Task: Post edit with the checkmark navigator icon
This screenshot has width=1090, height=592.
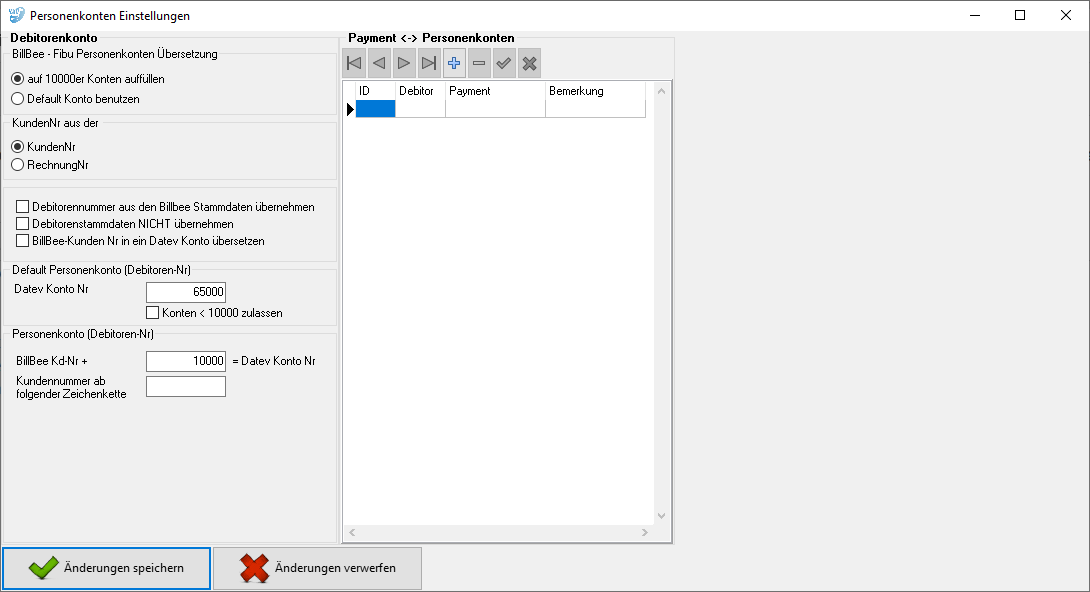Action: [505, 63]
